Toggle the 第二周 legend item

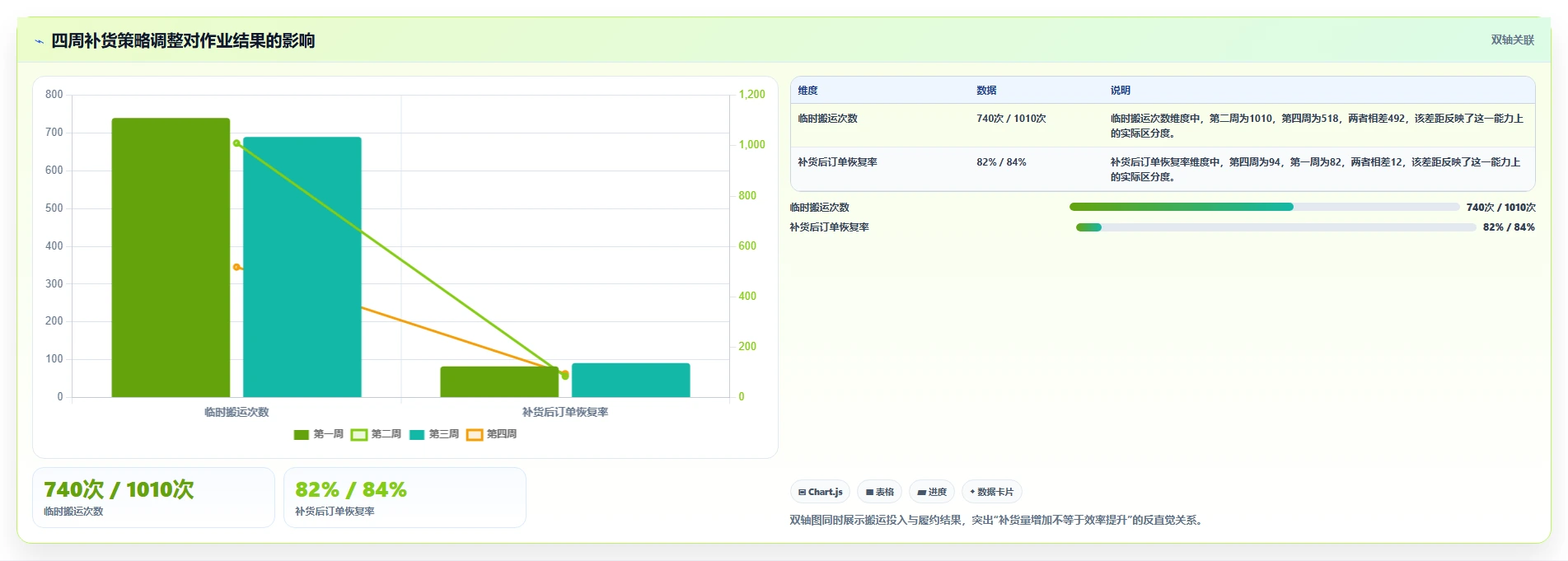pos(376,434)
